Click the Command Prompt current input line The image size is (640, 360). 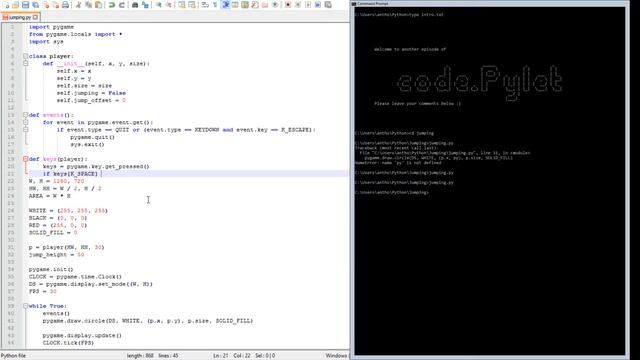click(392, 192)
